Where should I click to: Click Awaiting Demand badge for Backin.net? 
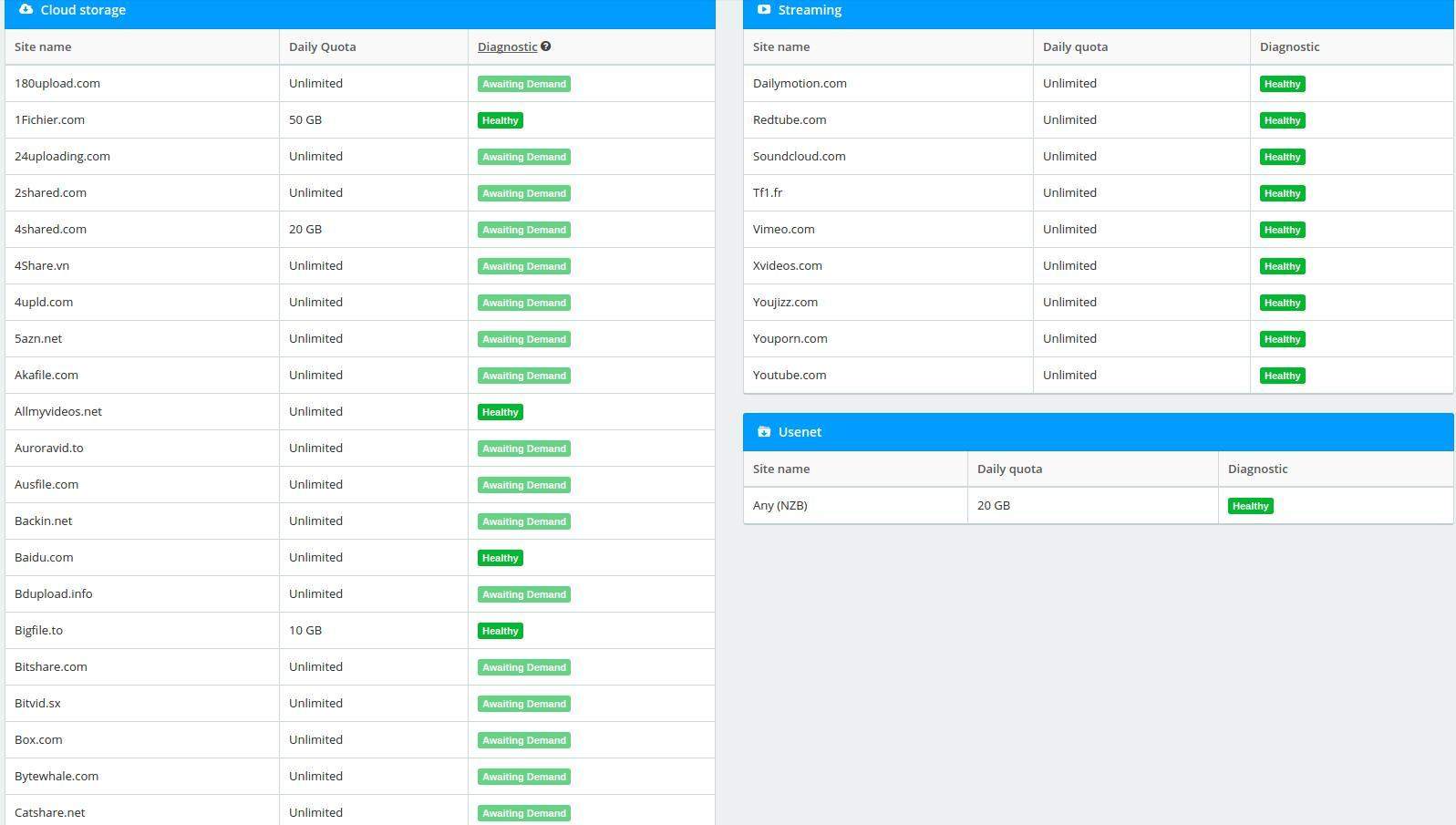click(x=524, y=521)
